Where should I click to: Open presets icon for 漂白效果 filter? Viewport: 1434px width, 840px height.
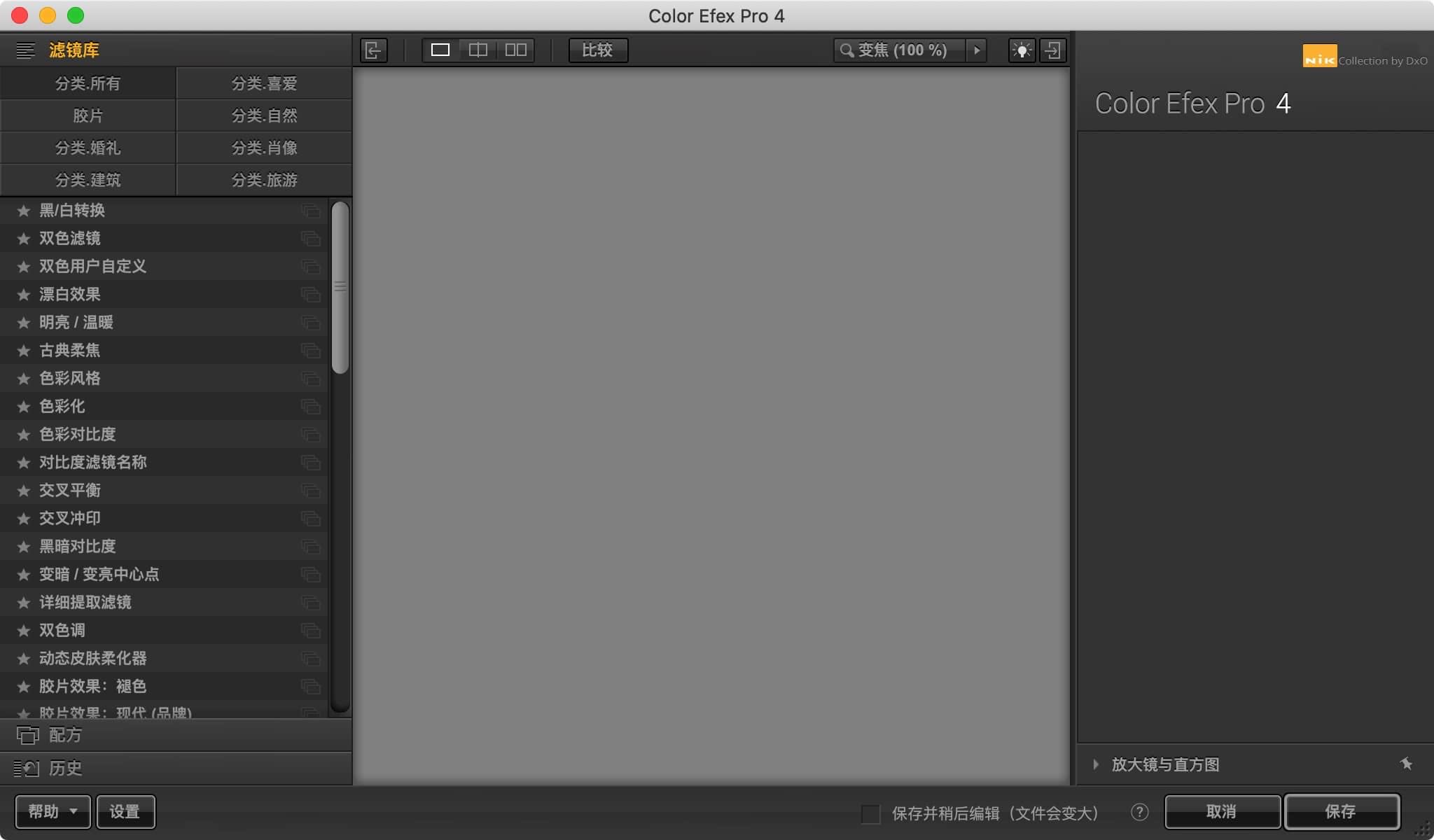pos(311,295)
